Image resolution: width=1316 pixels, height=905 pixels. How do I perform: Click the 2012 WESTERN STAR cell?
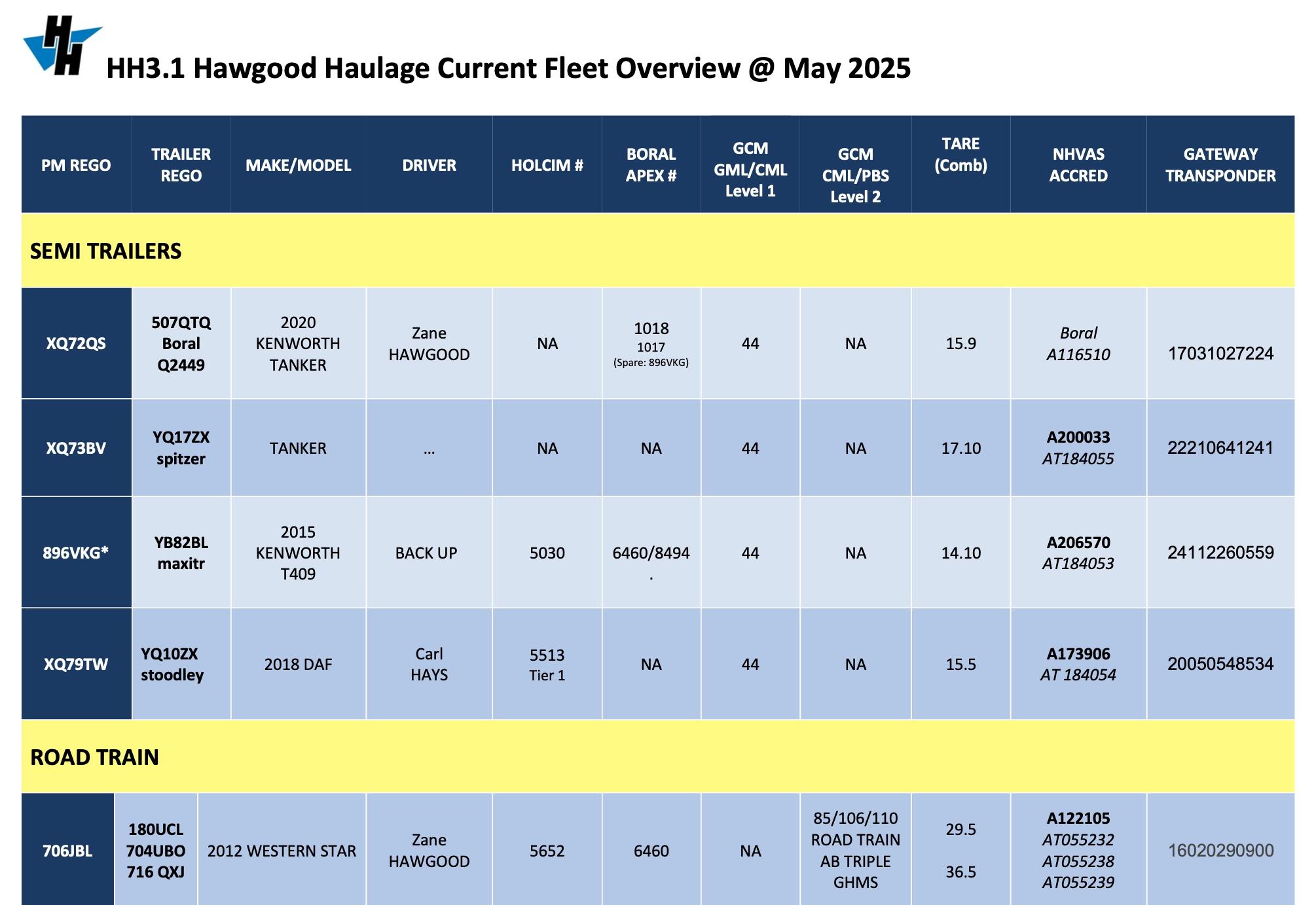(x=282, y=851)
